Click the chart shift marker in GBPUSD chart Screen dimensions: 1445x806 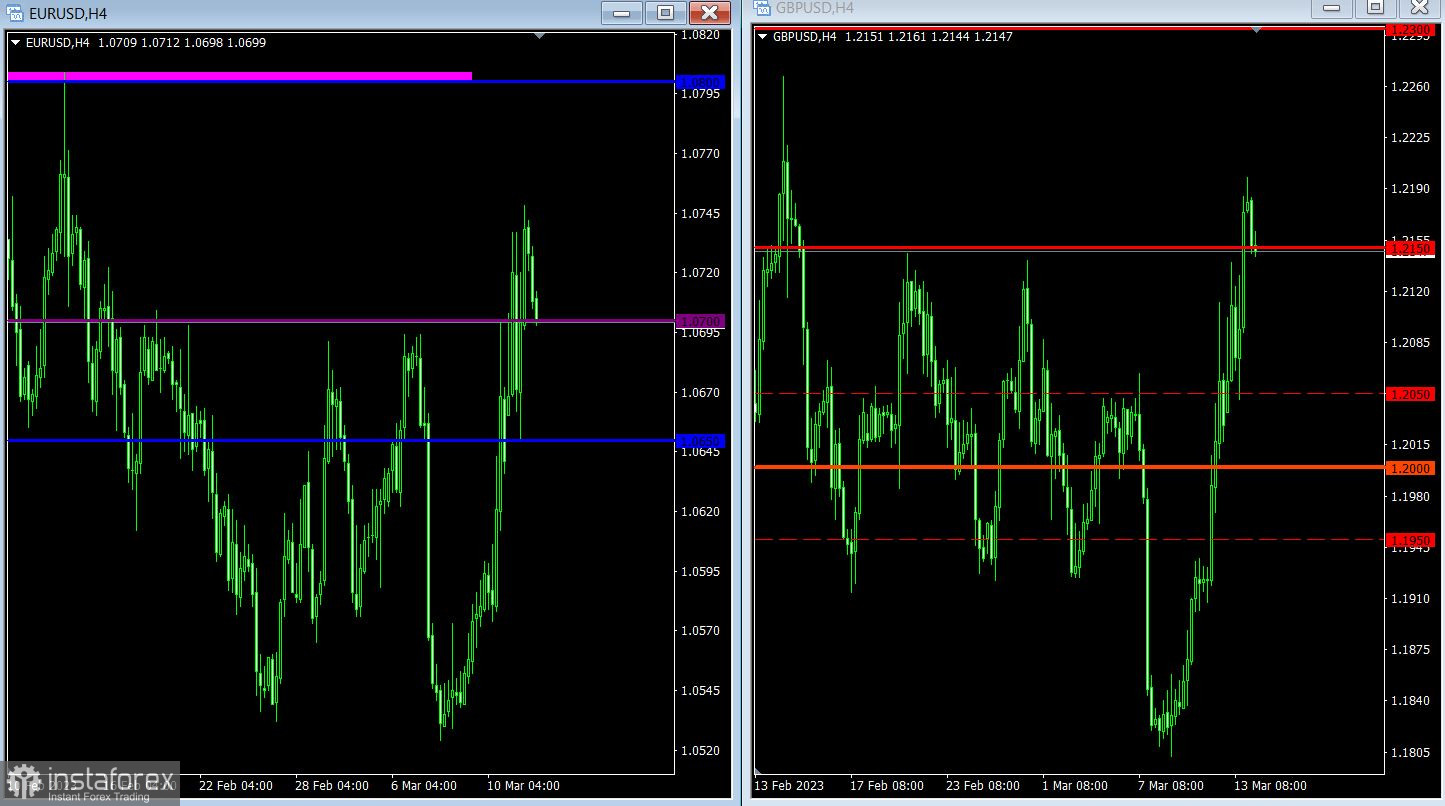click(x=1256, y=30)
